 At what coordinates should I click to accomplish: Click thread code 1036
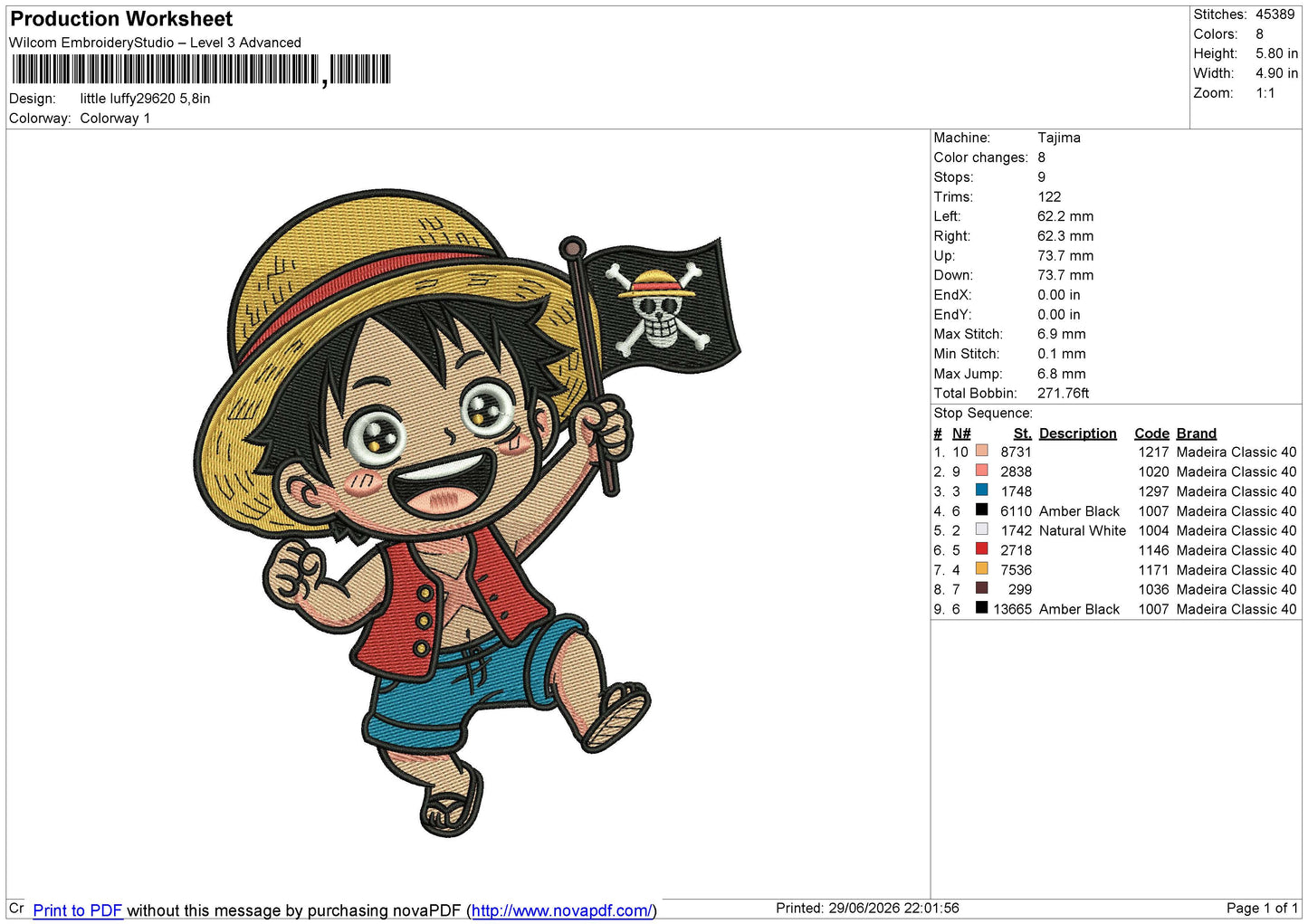pos(1154,589)
